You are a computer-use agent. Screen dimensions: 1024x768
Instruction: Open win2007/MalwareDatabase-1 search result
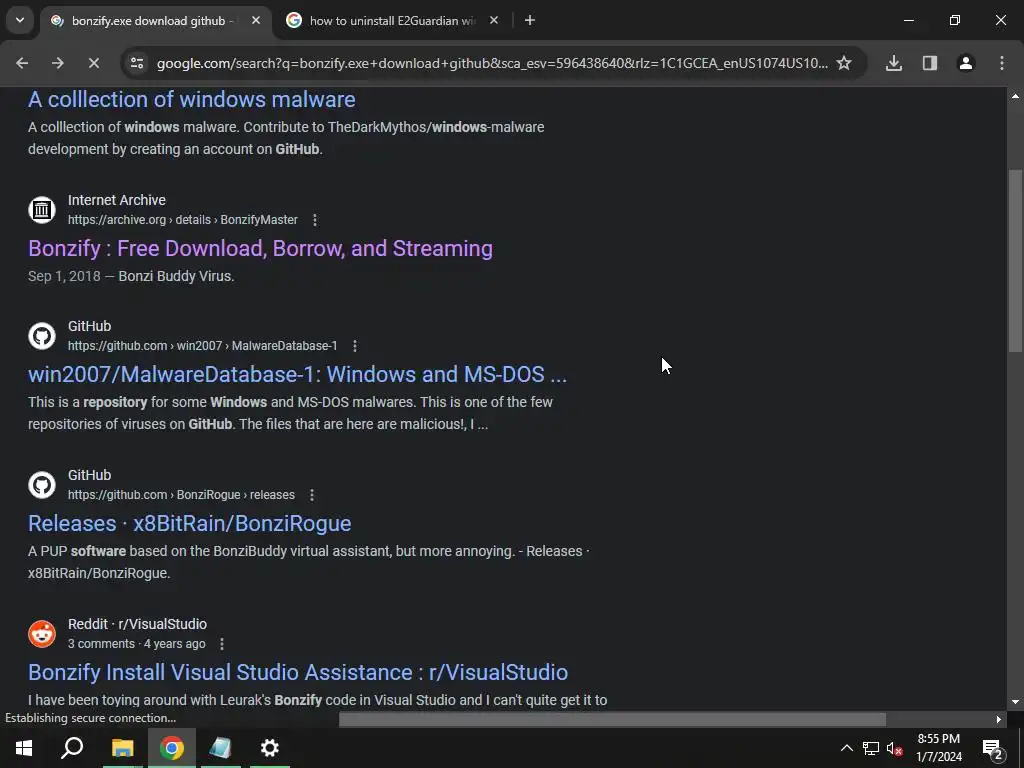[297, 374]
